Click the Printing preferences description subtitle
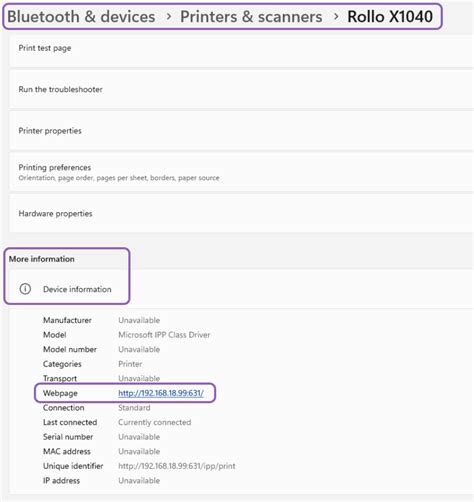Image resolution: width=474 pixels, height=502 pixels. pos(119,178)
